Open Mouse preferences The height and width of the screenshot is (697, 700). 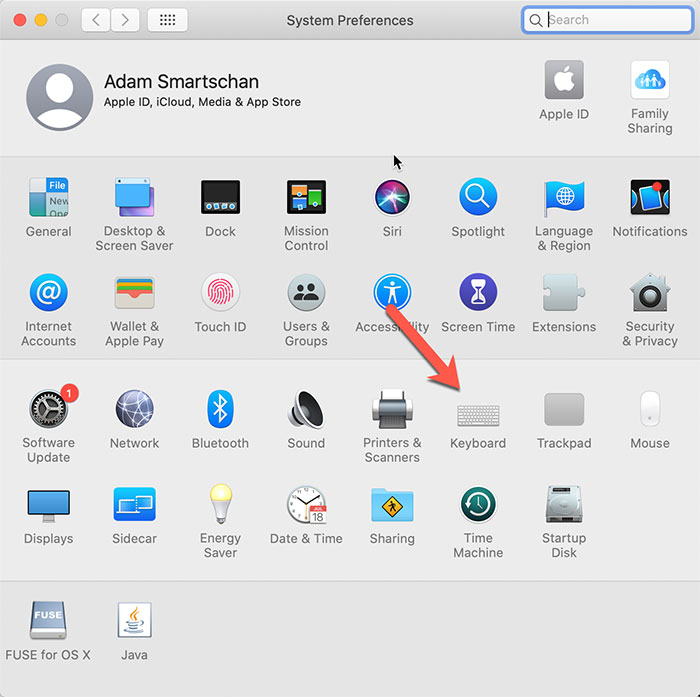[x=650, y=409]
